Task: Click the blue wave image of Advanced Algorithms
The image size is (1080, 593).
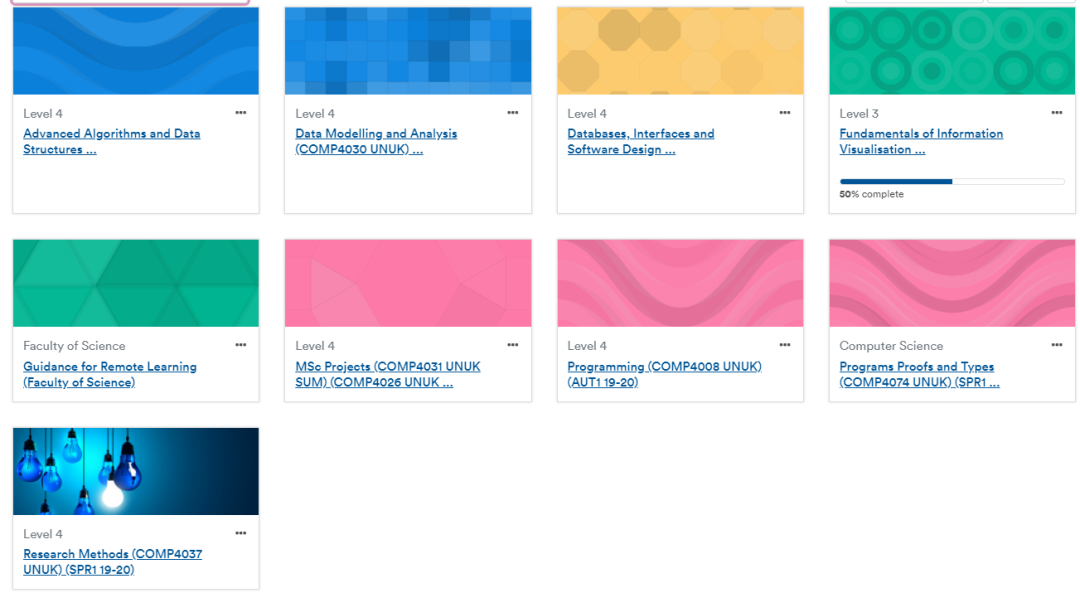Action: [x=136, y=51]
